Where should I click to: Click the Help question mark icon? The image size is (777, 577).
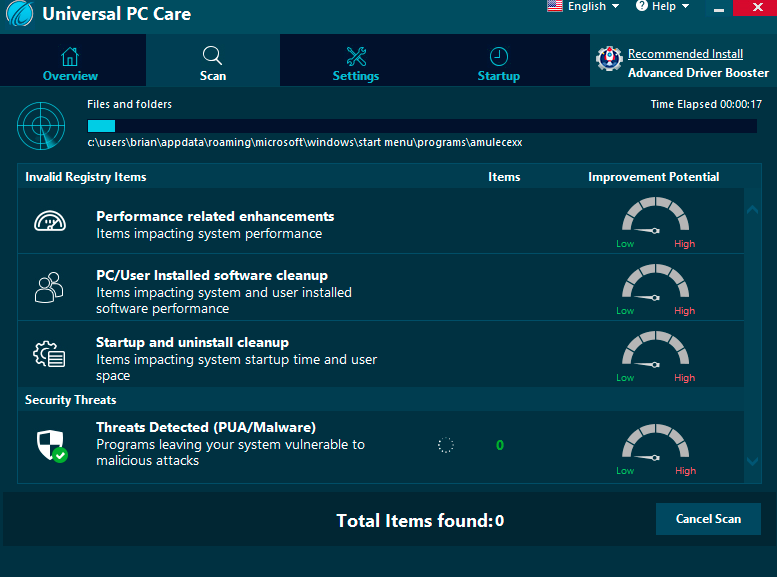click(642, 5)
